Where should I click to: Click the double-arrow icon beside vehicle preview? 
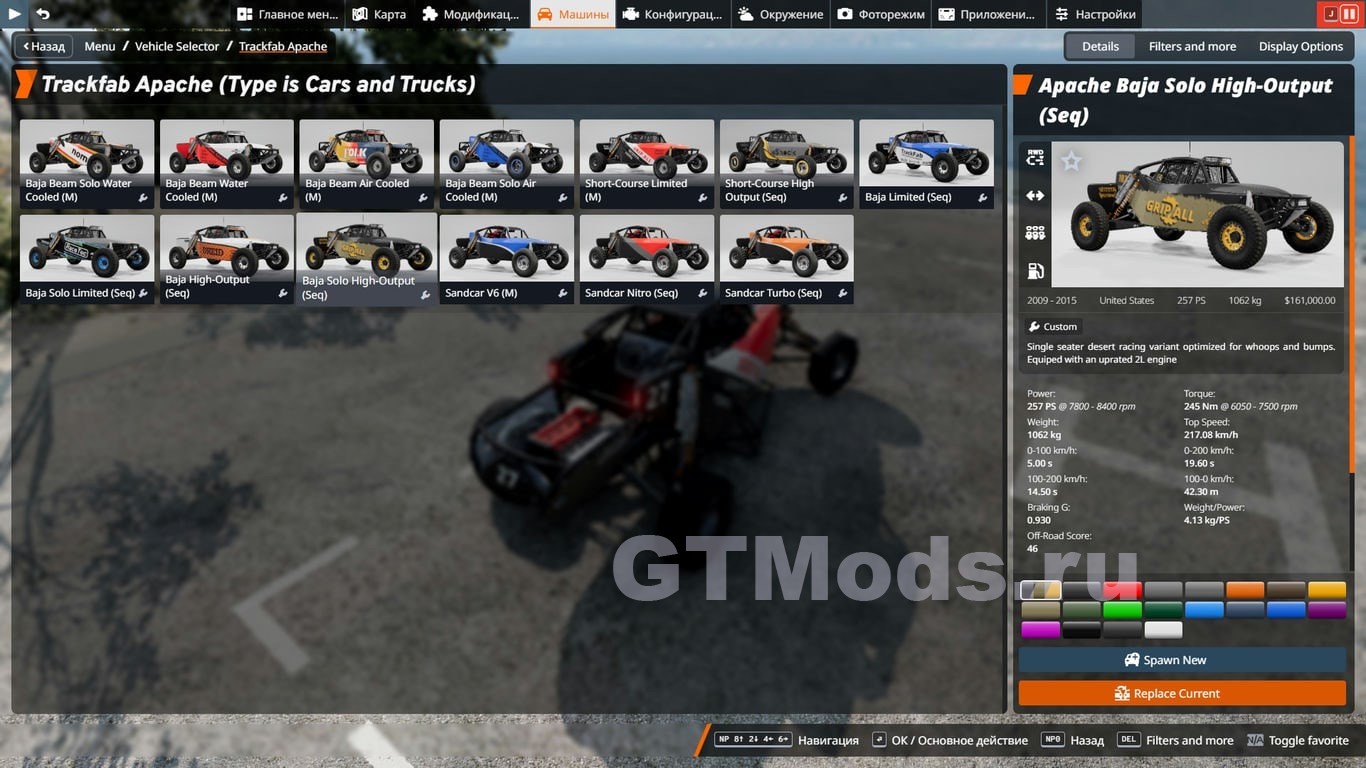[1035, 196]
